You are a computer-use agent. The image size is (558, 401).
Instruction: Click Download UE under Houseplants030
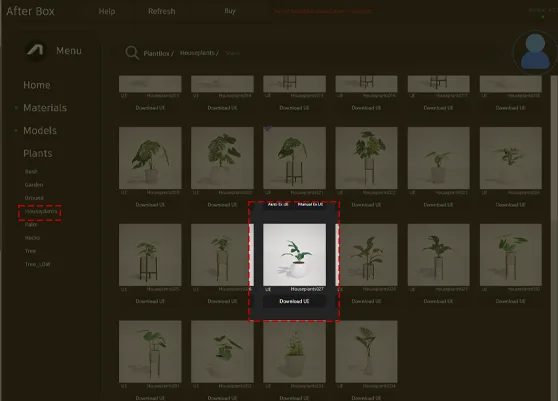click(511, 301)
